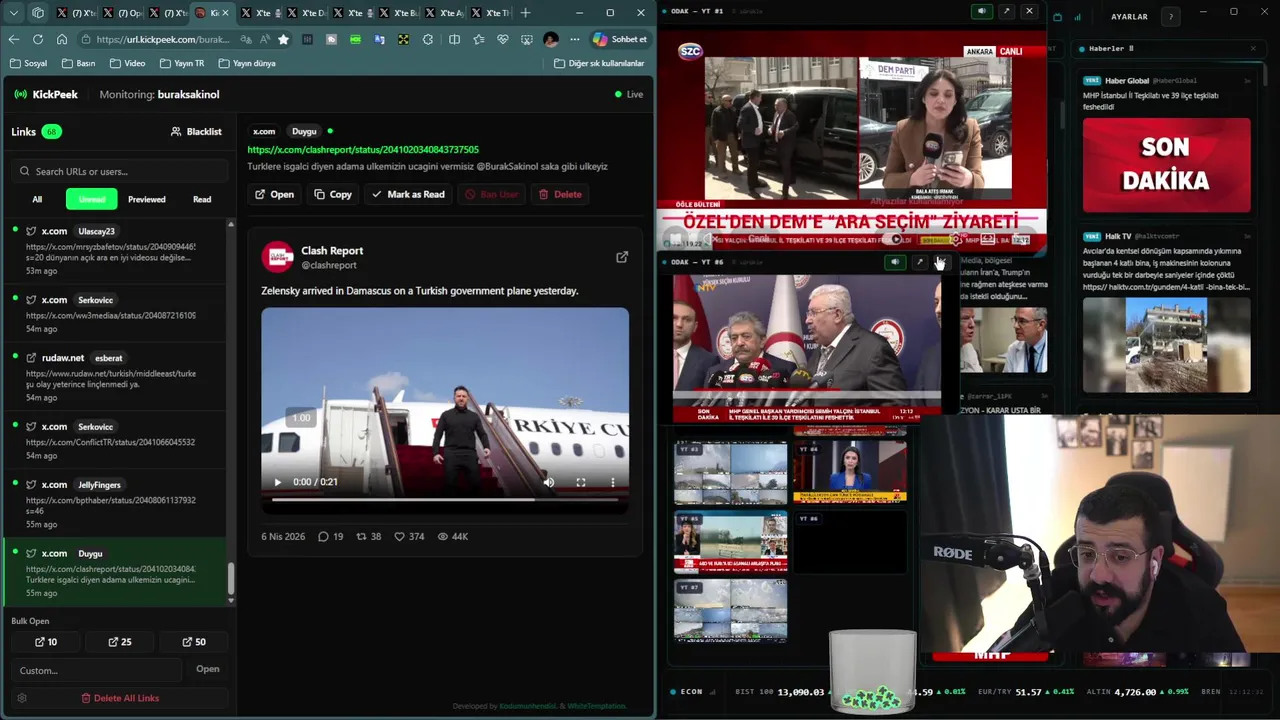
Task: Open the Video bookmarks folder
Action: coord(127,63)
